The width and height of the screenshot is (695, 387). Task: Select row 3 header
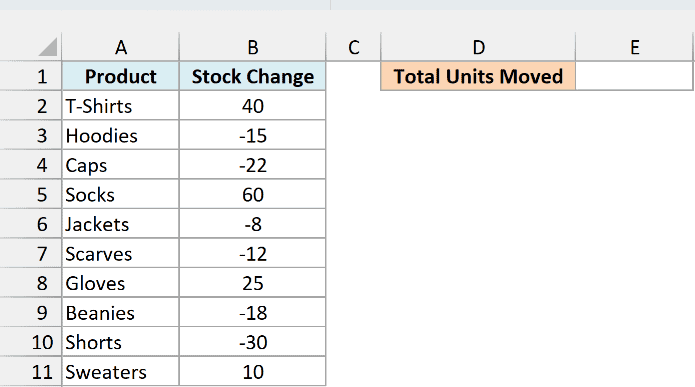[x=31, y=135]
